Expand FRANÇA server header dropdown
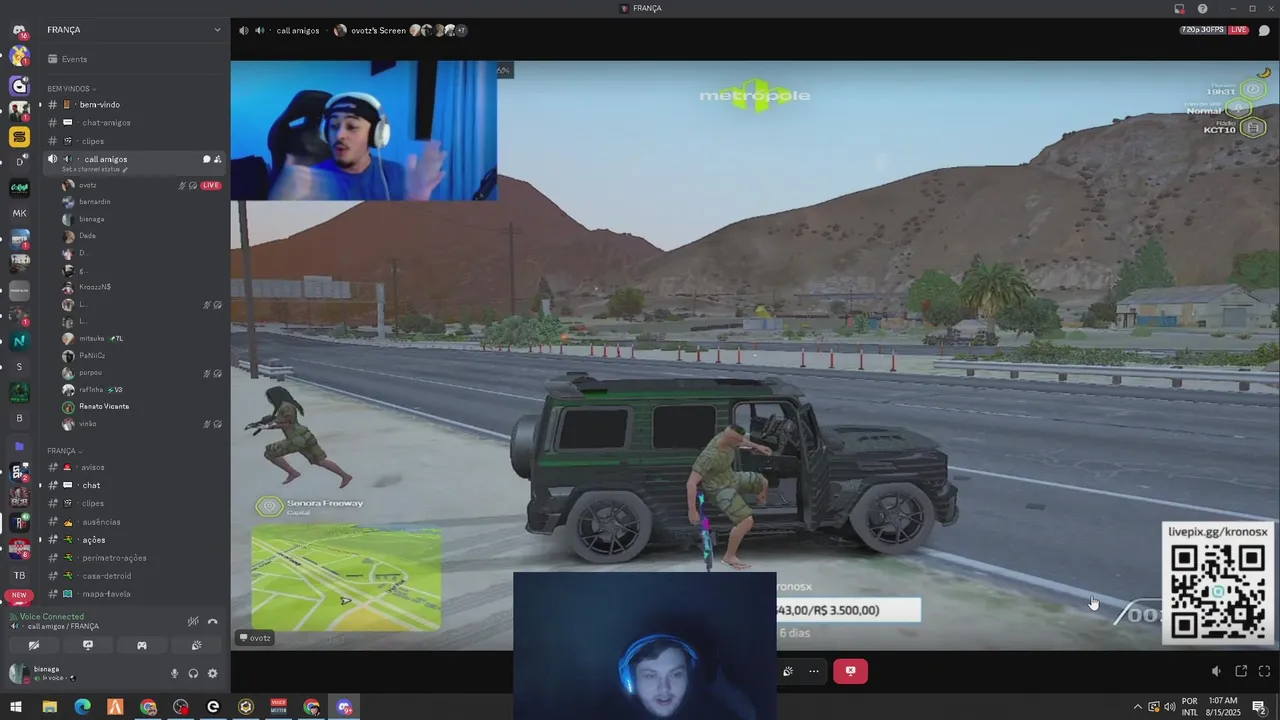The height and width of the screenshot is (720, 1280). 217,30
